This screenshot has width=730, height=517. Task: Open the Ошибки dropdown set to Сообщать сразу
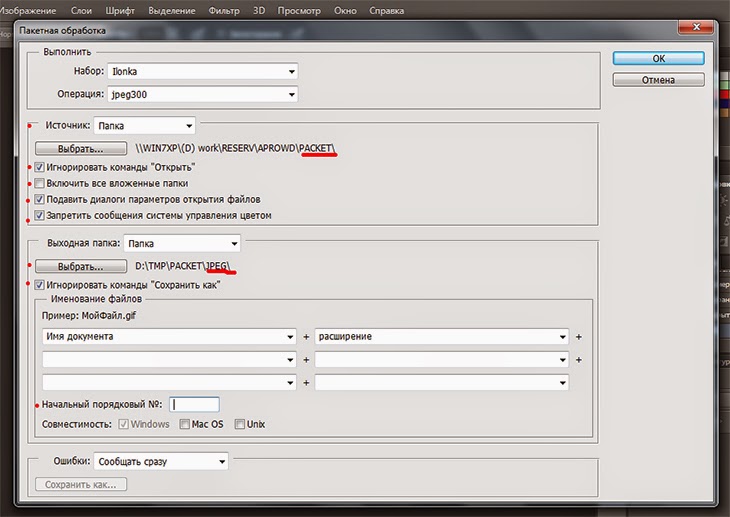pos(161,462)
